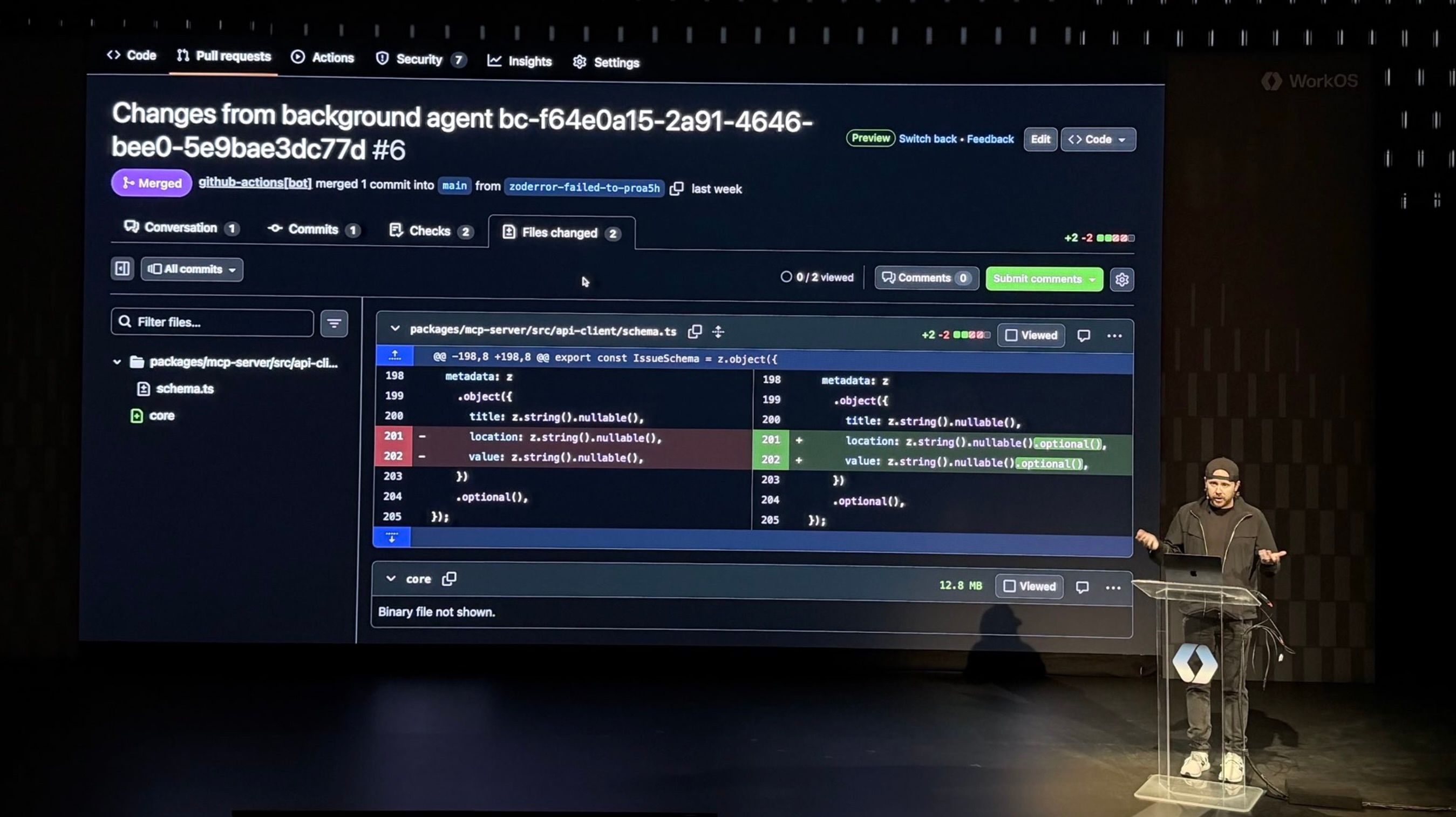This screenshot has height=817, width=1456.
Task: Toggle the file tree sidebar panel
Action: pos(122,268)
